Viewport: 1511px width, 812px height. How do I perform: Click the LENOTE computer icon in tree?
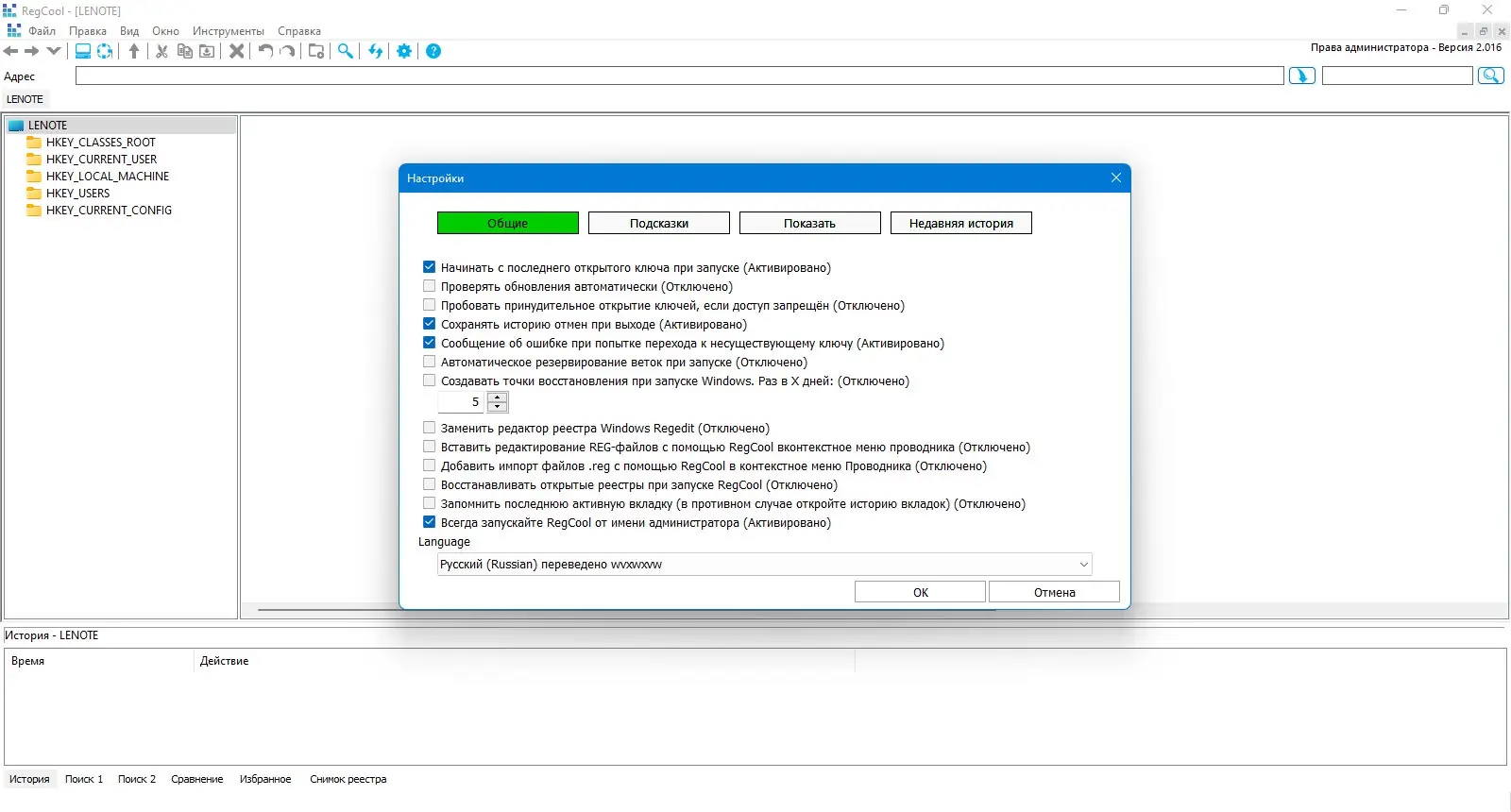(x=15, y=126)
